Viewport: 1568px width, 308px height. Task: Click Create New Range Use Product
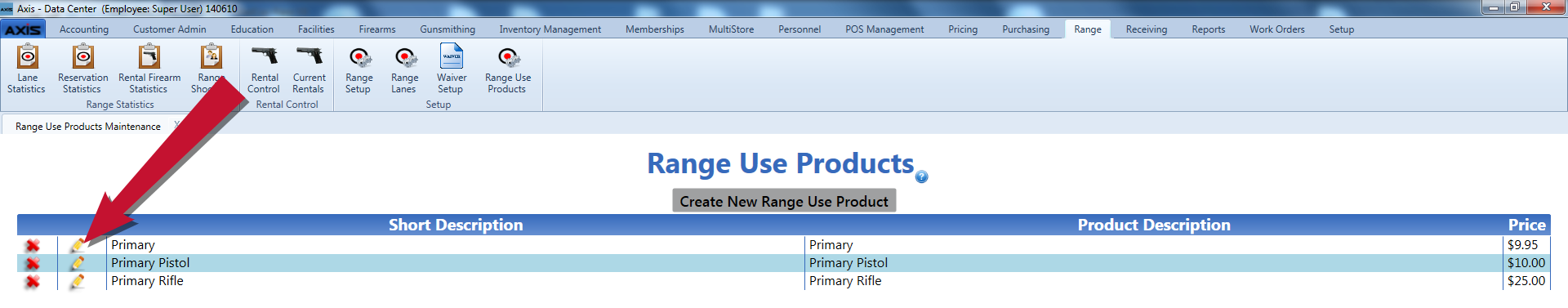[x=784, y=201]
